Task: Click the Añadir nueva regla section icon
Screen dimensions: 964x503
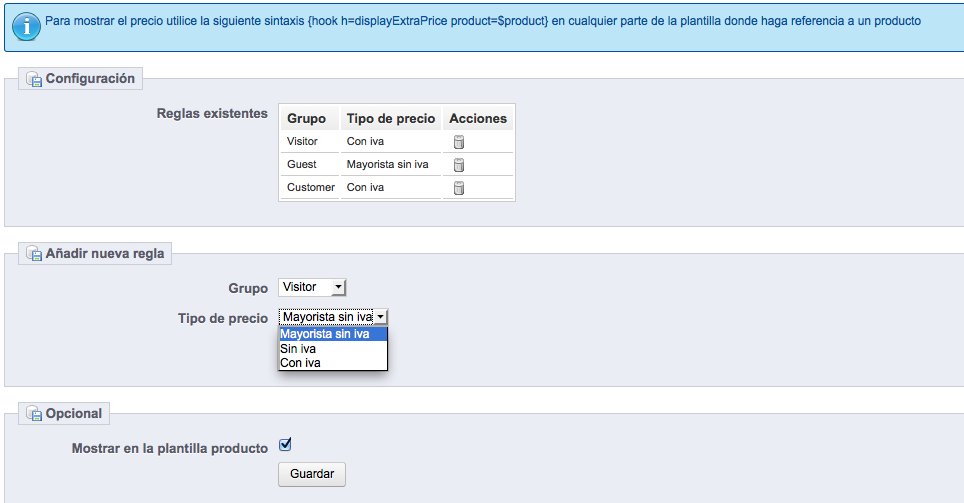Action: [x=34, y=253]
